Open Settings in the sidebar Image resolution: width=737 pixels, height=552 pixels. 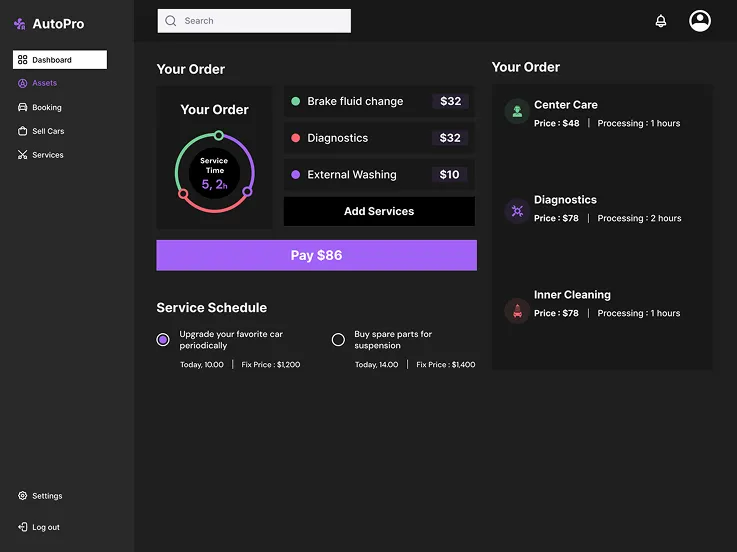pos(46,496)
